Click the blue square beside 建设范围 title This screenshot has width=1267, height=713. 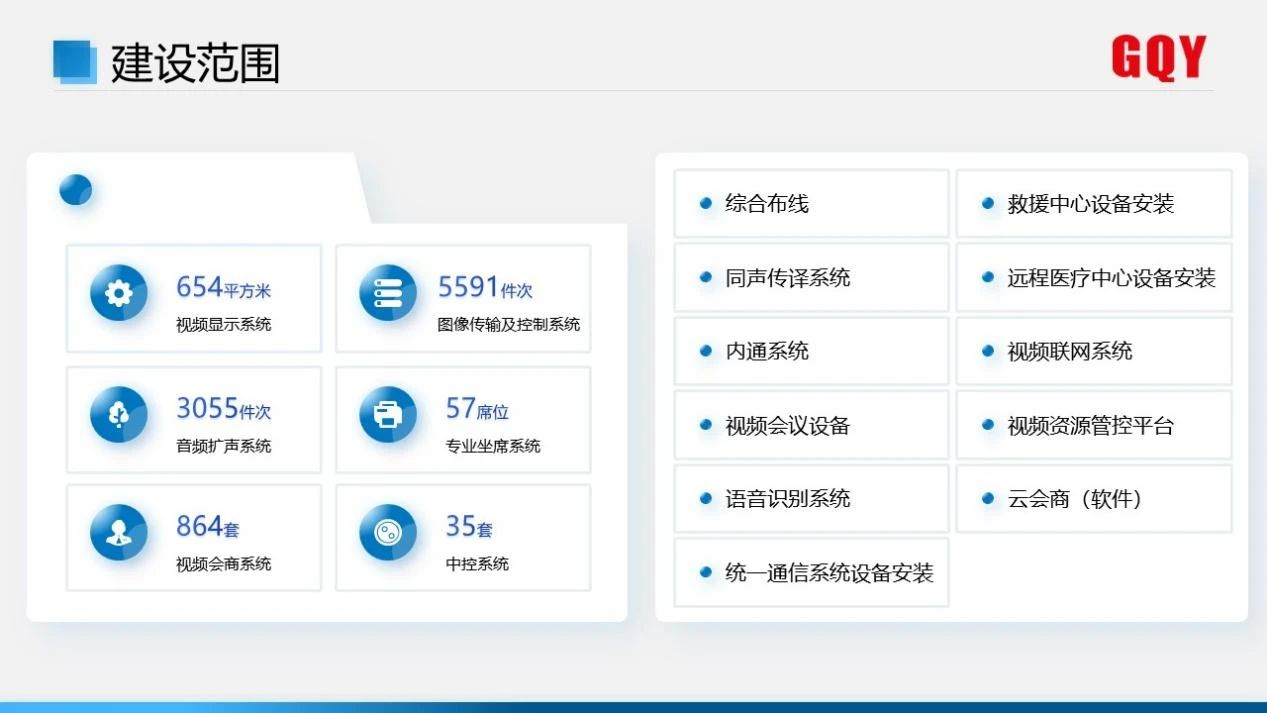point(74,62)
